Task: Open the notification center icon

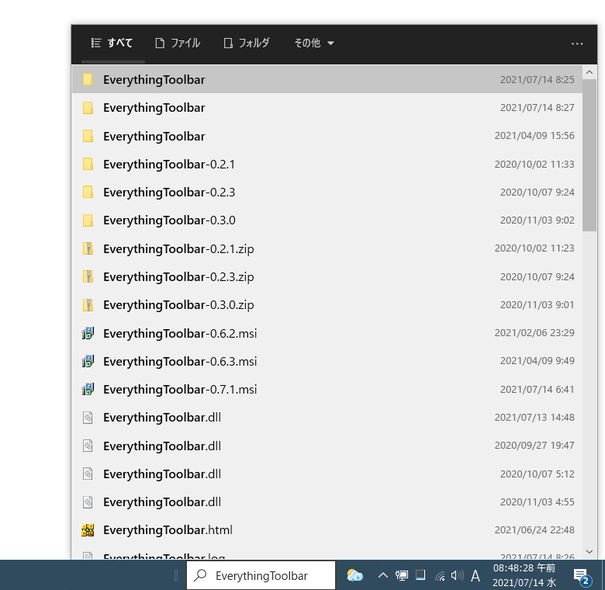Action: point(582,576)
